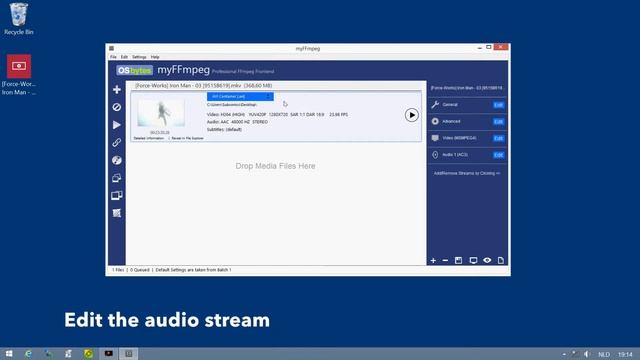Click the Recycle Bin desktop icon
The image size is (640, 360).
(x=18, y=19)
